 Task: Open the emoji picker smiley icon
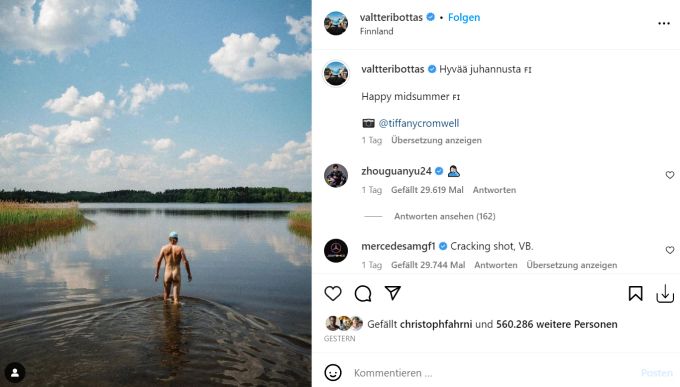[x=333, y=373]
